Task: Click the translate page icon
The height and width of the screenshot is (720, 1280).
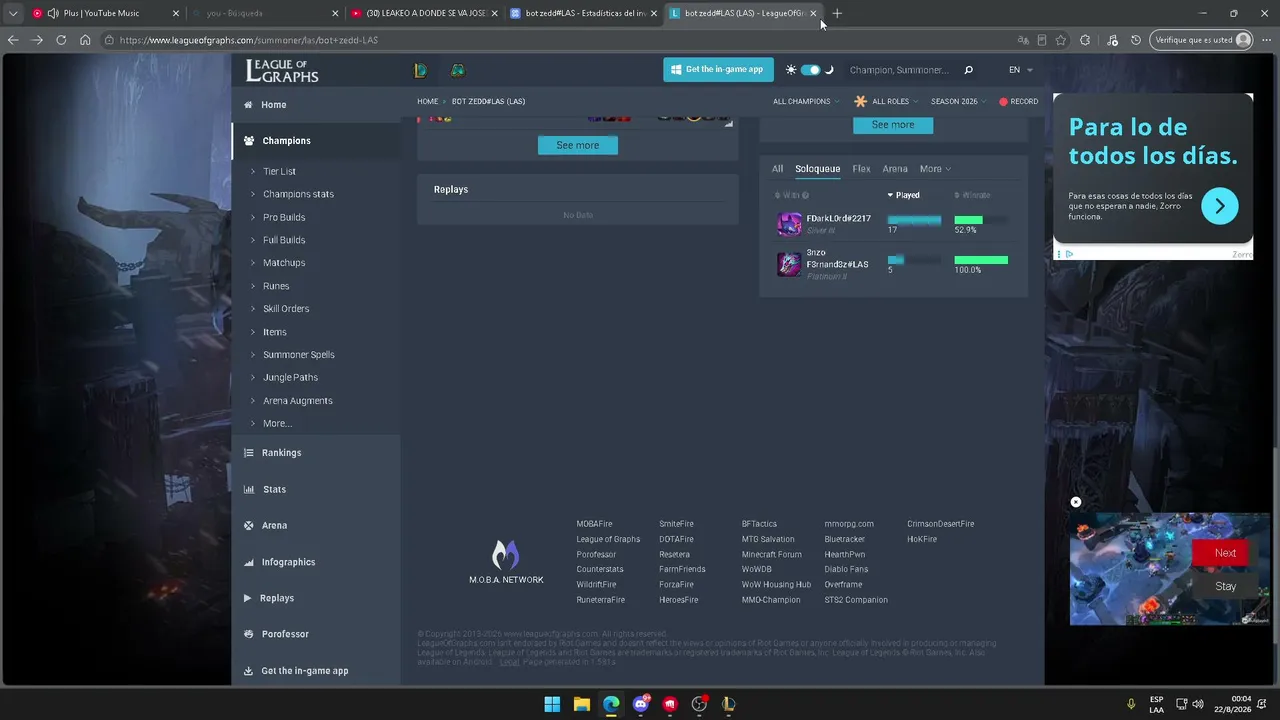Action: (x=1023, y=40)
